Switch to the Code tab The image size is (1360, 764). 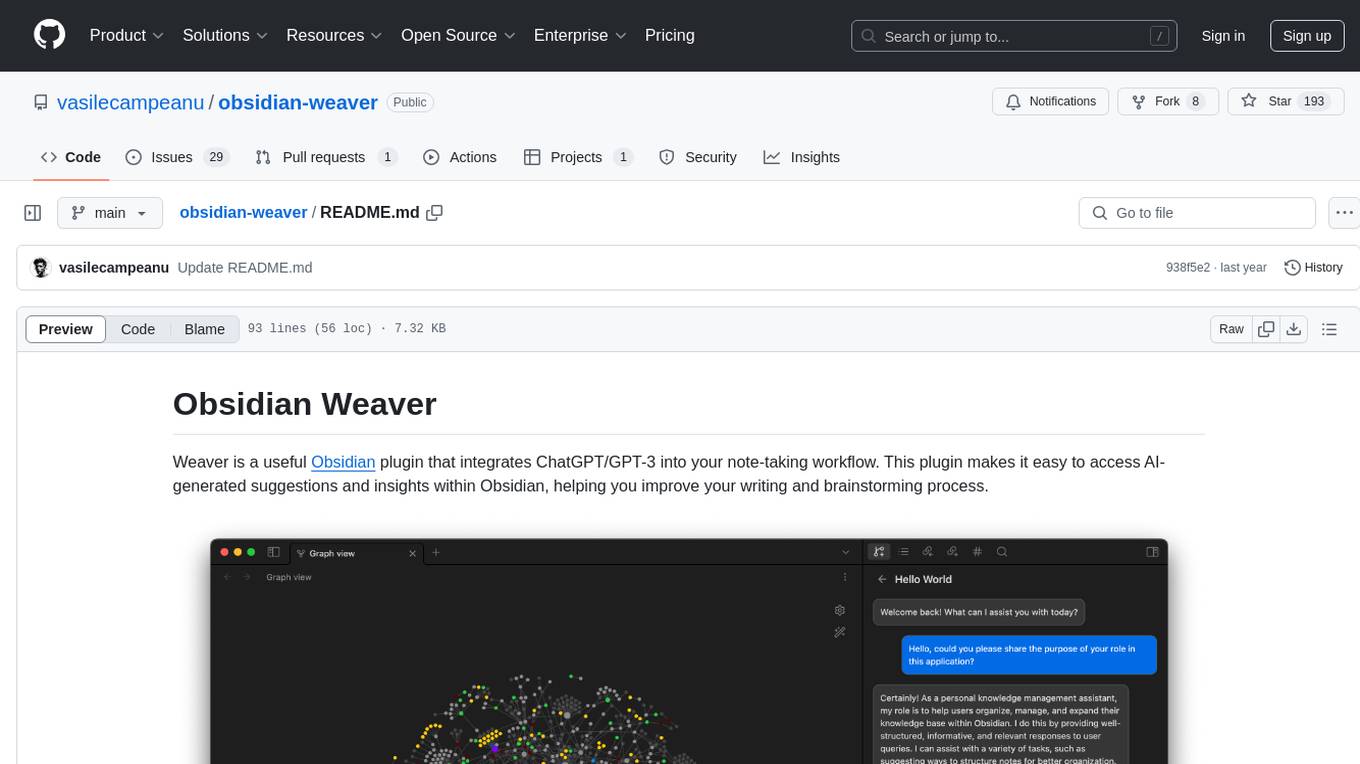[x=71, y=157]
